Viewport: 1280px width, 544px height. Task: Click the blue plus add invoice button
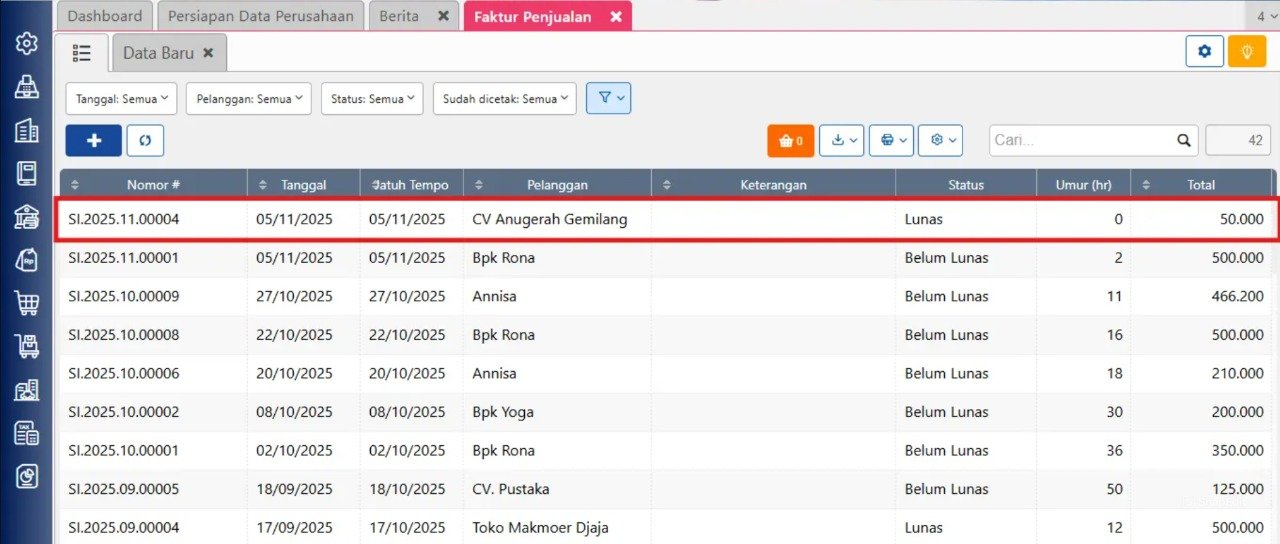coord(93,141)
